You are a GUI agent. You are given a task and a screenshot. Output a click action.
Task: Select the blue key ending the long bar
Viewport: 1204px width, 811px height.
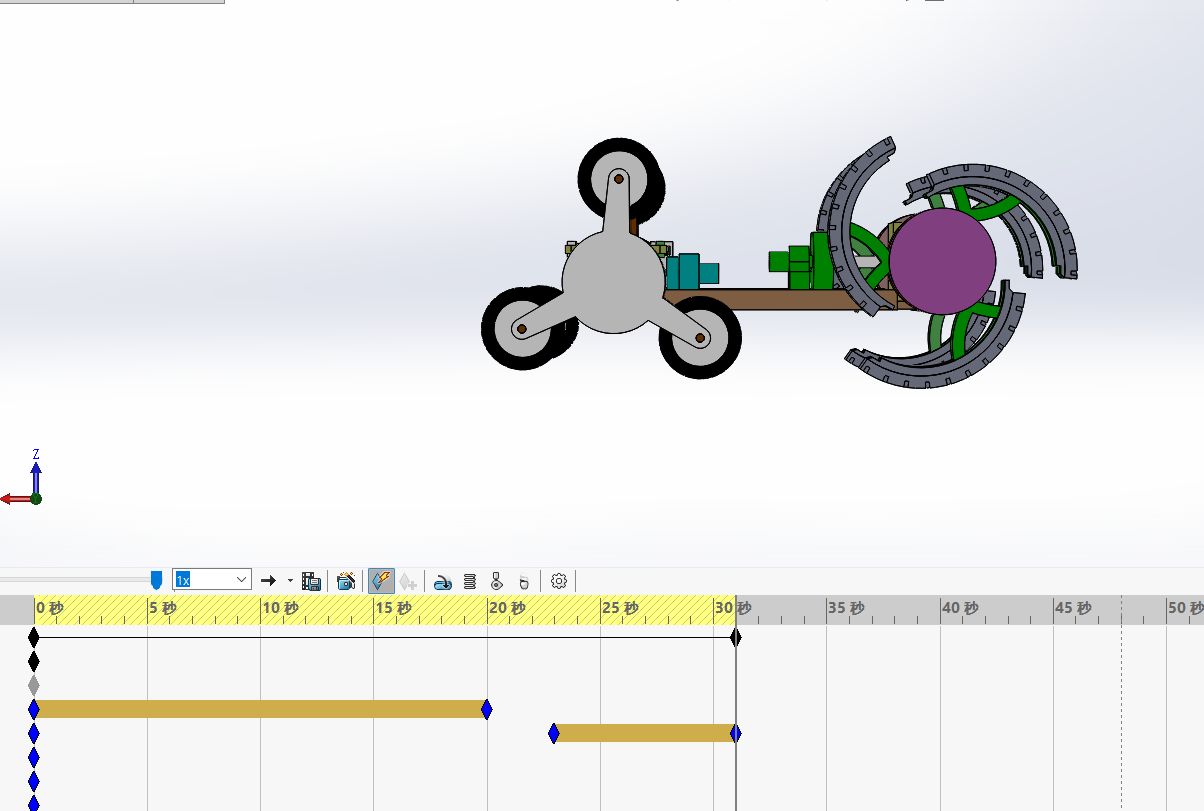click(x=487, y=709)
